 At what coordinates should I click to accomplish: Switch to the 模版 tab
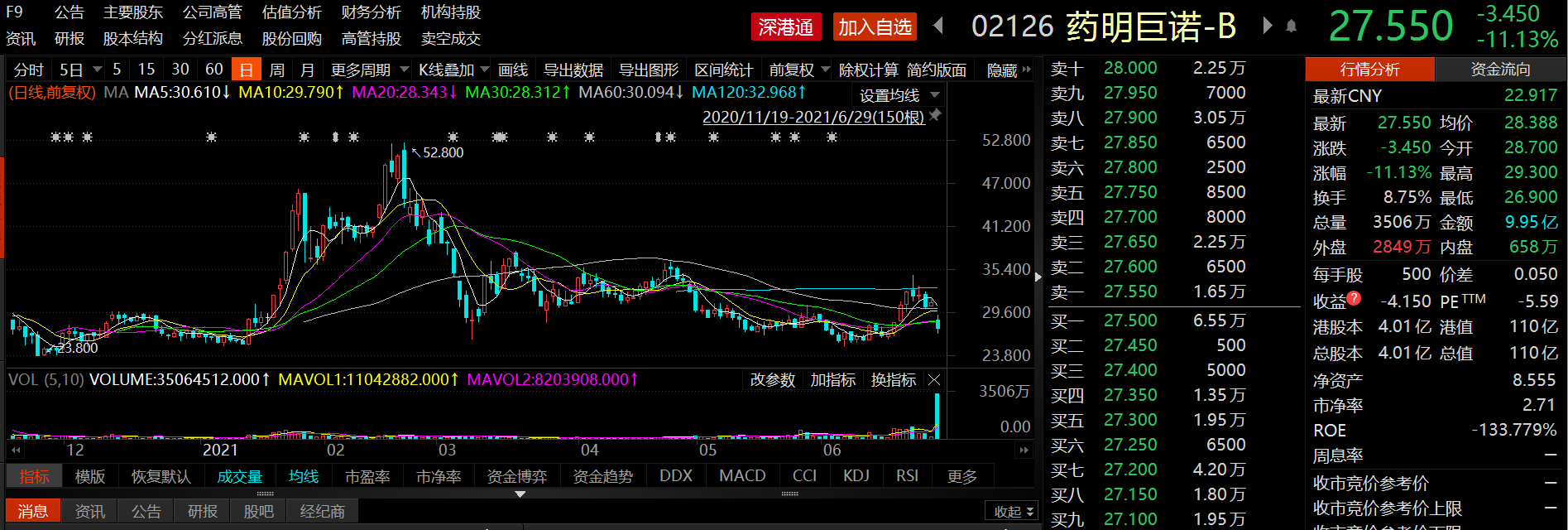[90, 476]
